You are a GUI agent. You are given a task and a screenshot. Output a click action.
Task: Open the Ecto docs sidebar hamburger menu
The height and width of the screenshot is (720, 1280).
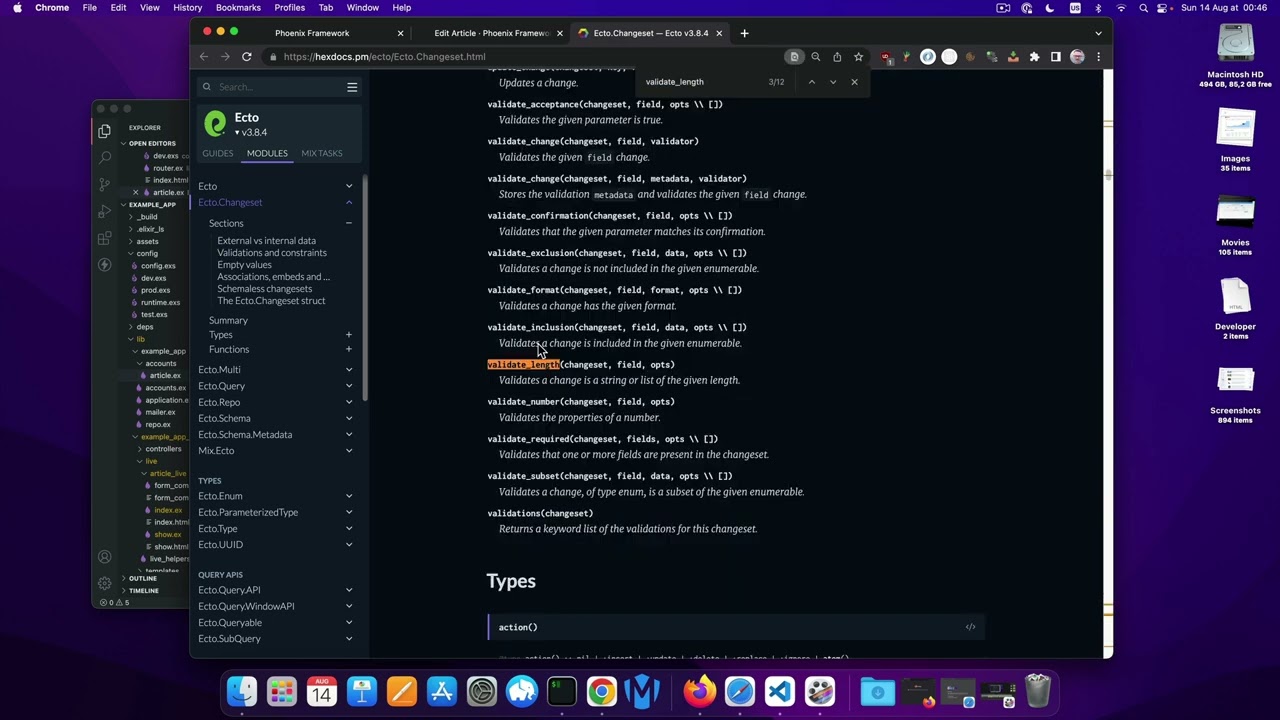click(352, 87)
